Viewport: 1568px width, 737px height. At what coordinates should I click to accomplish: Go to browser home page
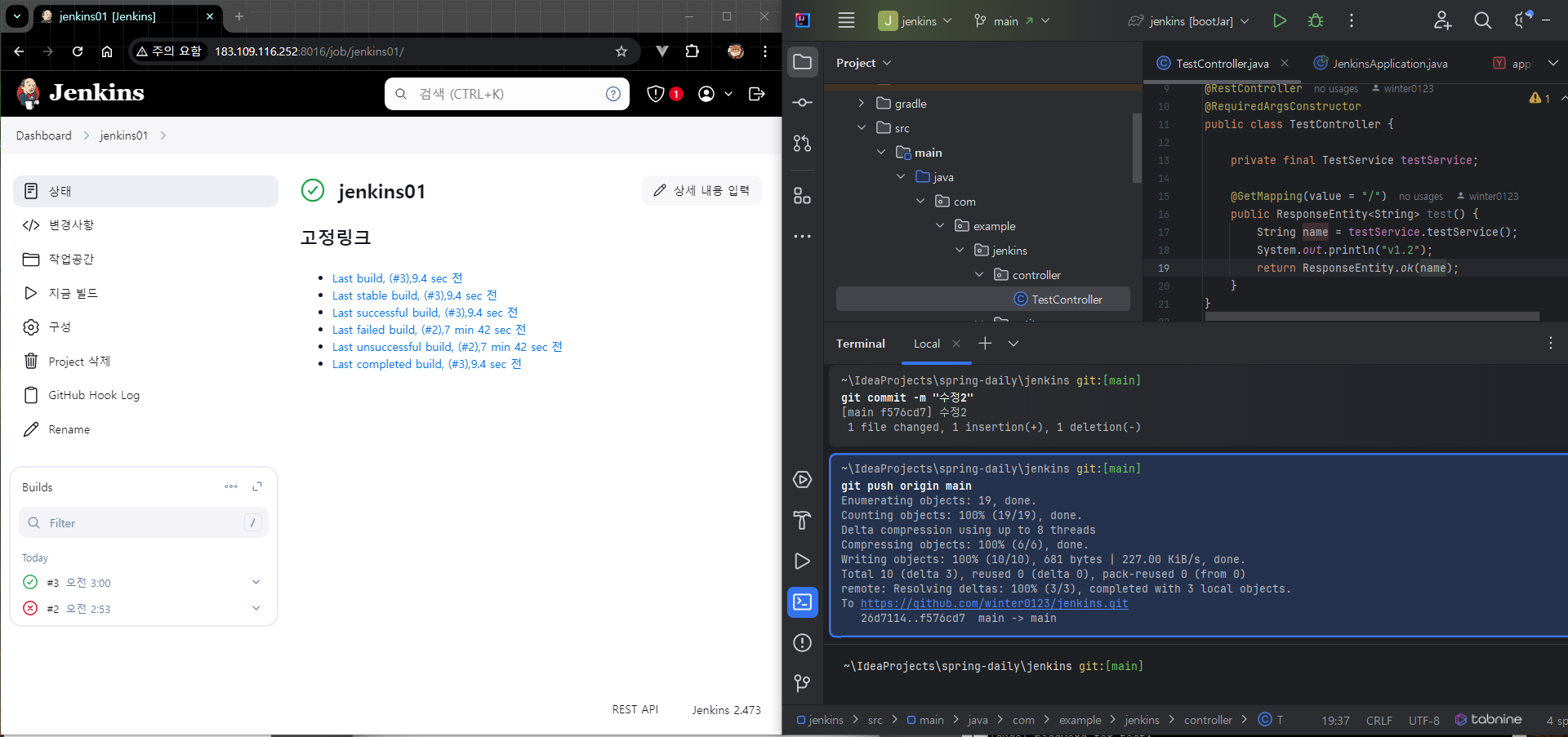pos(107,51)
